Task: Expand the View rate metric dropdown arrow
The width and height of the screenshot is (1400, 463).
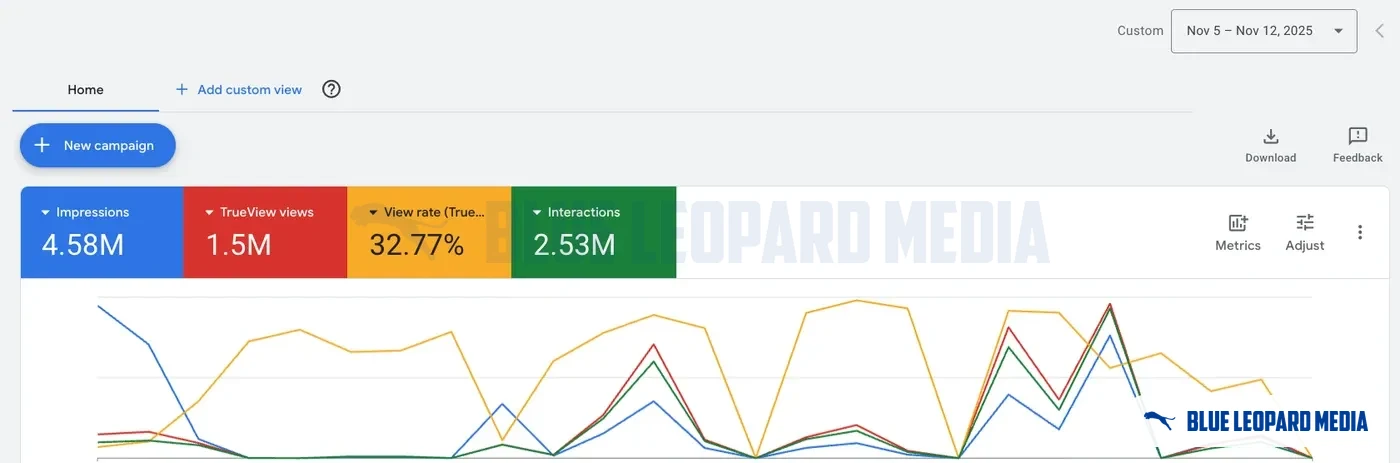Action: tap(374, 212)
